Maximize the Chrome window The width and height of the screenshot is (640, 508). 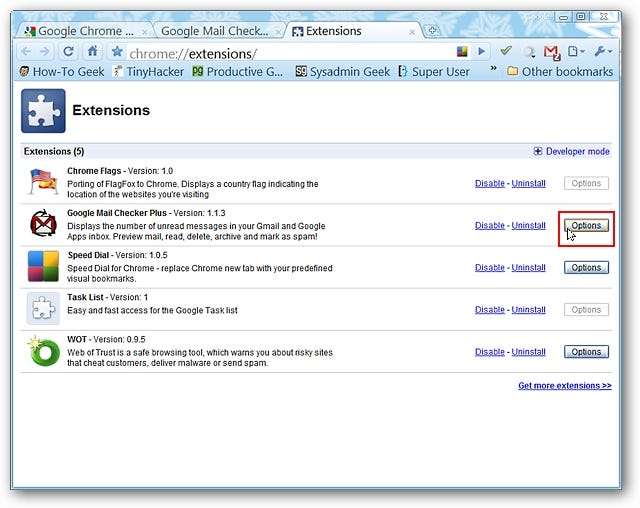pos(581,17)
